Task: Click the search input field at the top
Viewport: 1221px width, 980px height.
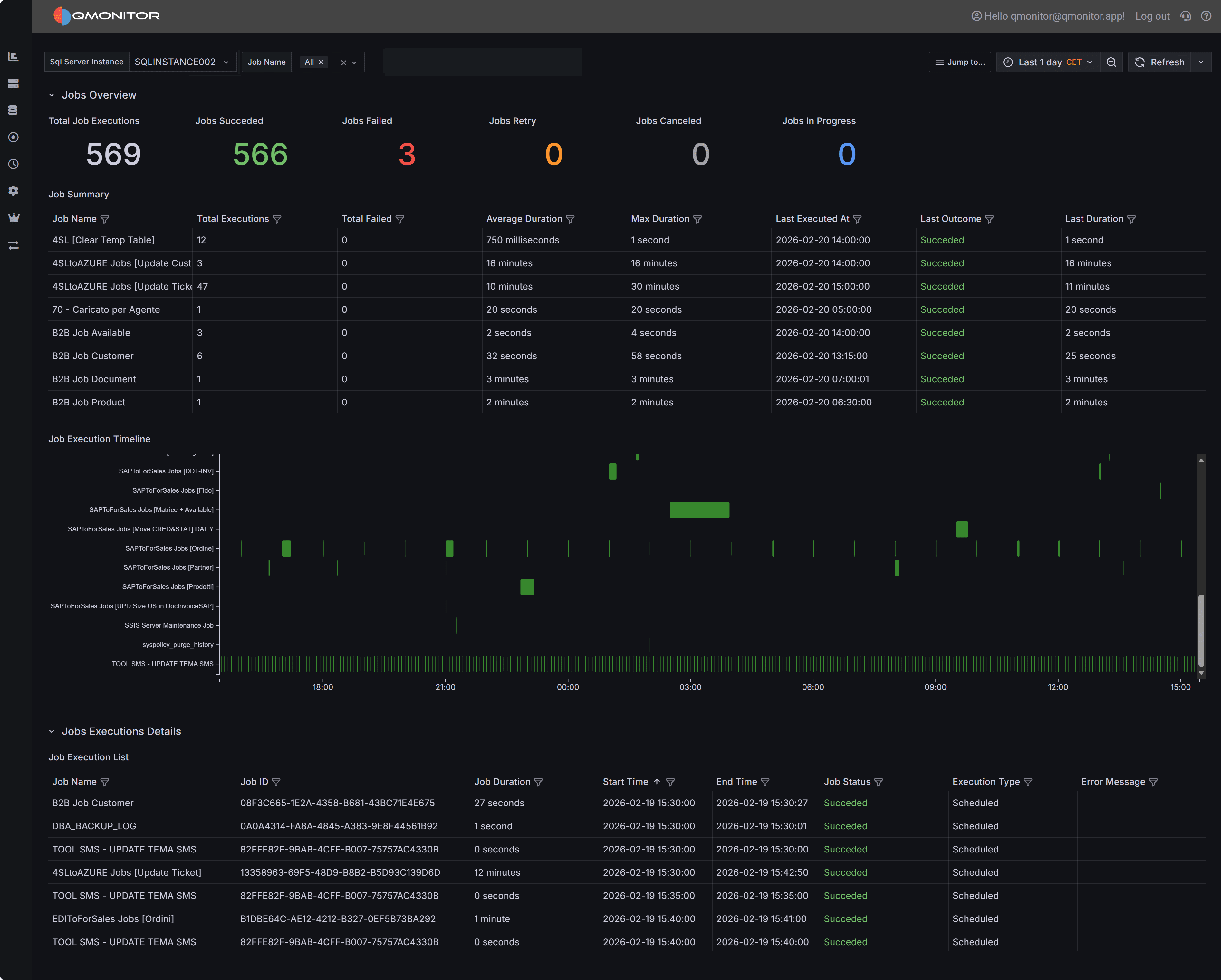Action: 482,62
